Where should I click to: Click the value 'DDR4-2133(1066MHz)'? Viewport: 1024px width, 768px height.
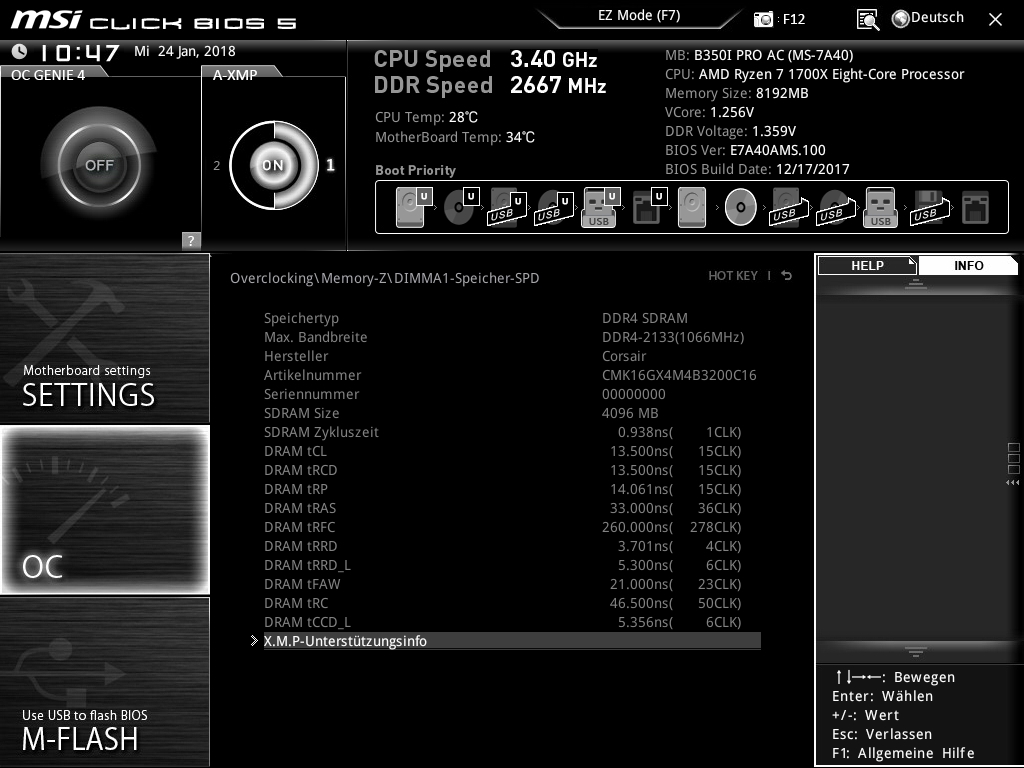click(x=673, y=337)
